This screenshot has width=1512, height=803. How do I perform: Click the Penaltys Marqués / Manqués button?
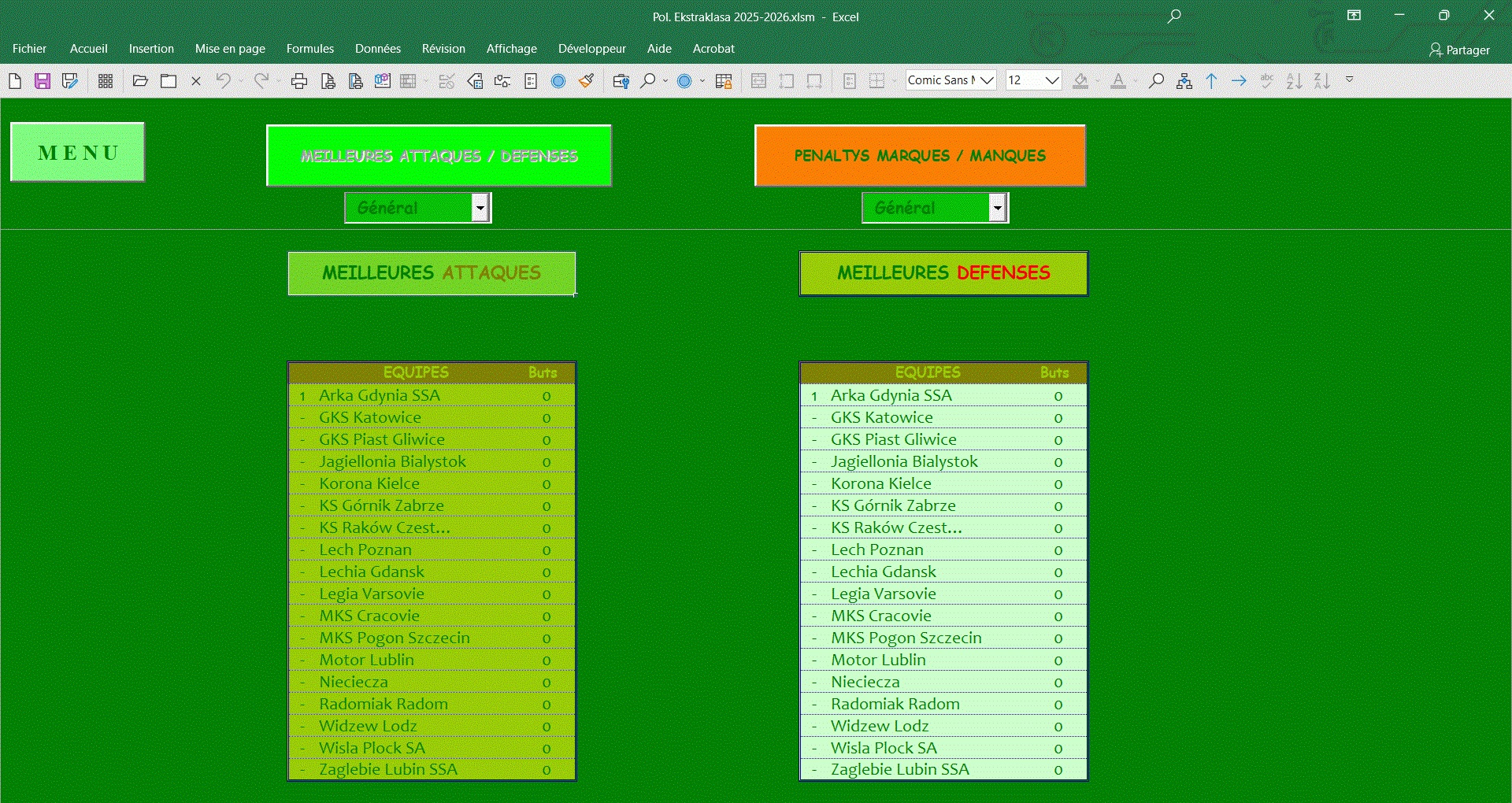click(x=919, y=156)
